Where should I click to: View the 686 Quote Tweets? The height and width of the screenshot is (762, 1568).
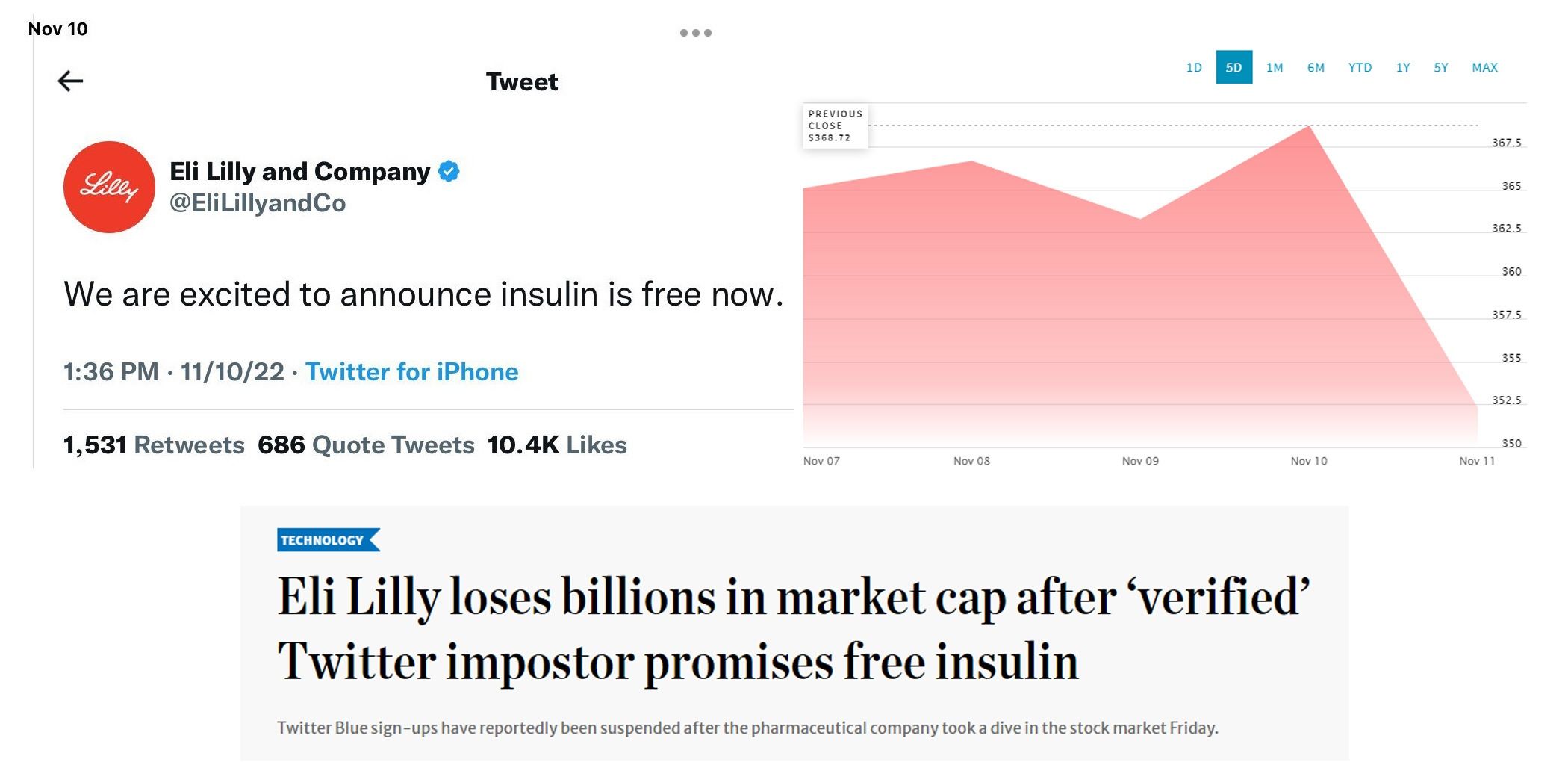pos(366,444)
